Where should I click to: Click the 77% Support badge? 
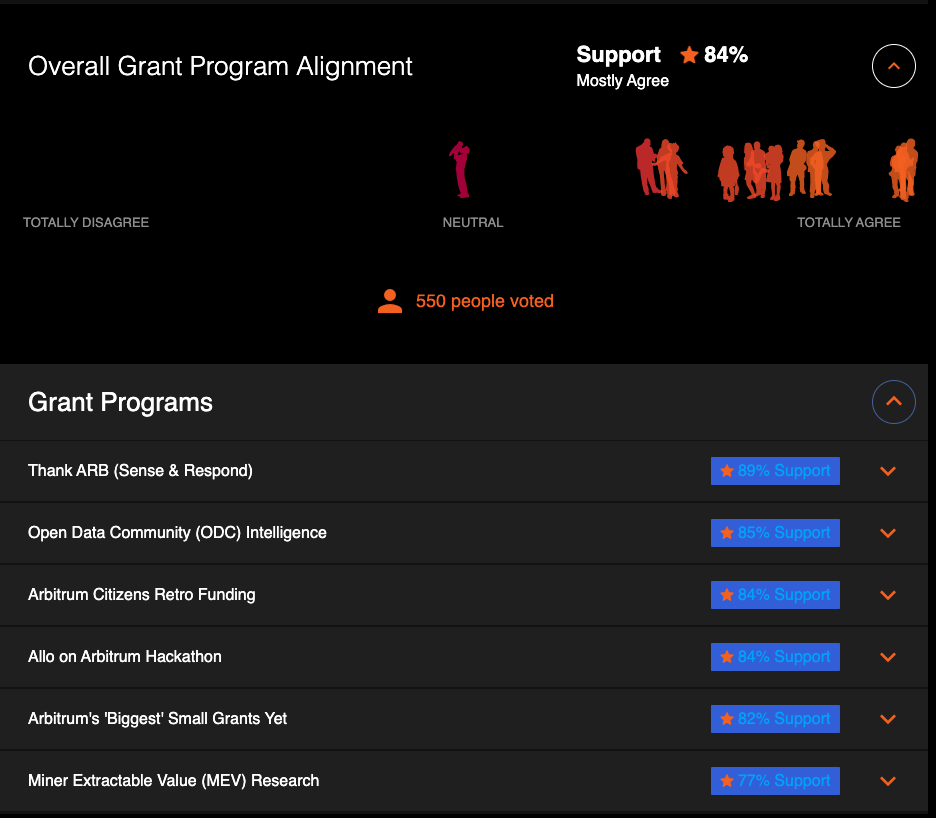[x=775, y=781]
